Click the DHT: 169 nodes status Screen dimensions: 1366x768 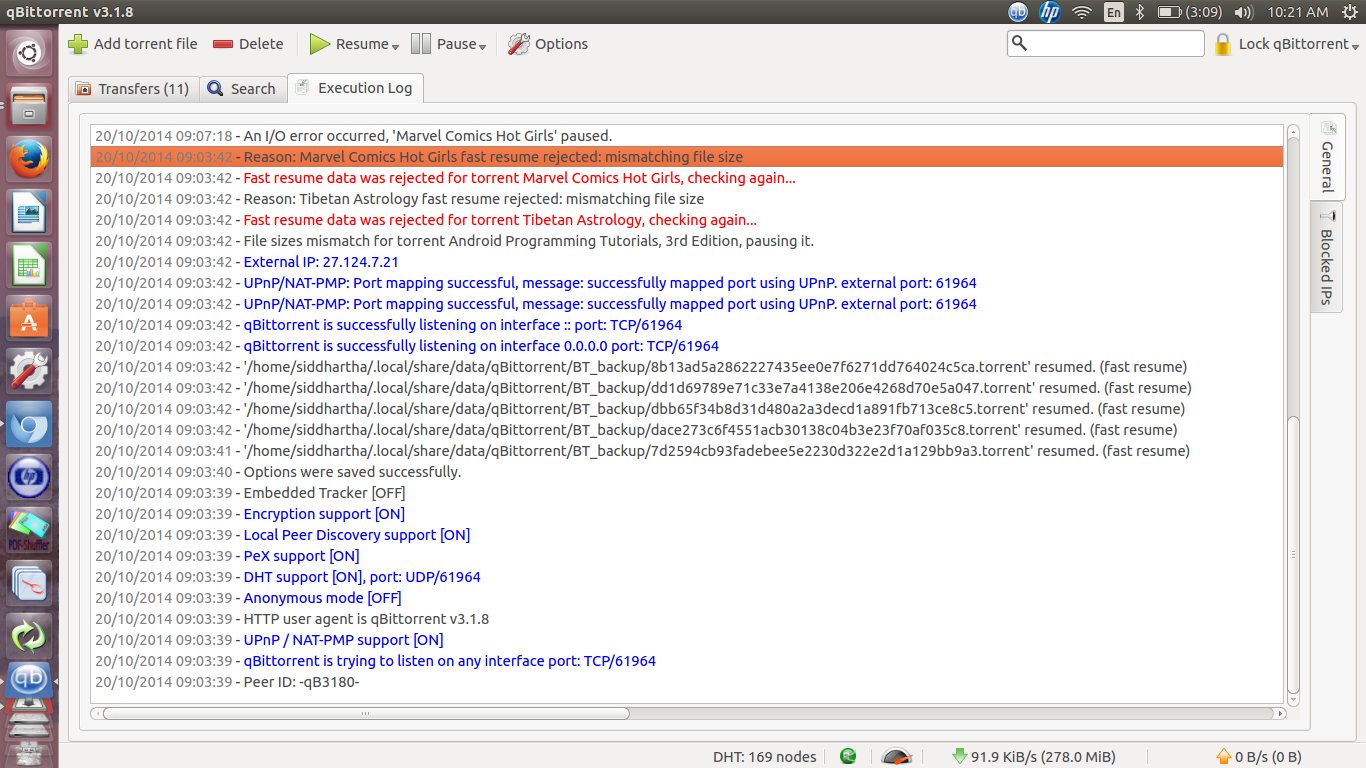[x=764, y=757]
